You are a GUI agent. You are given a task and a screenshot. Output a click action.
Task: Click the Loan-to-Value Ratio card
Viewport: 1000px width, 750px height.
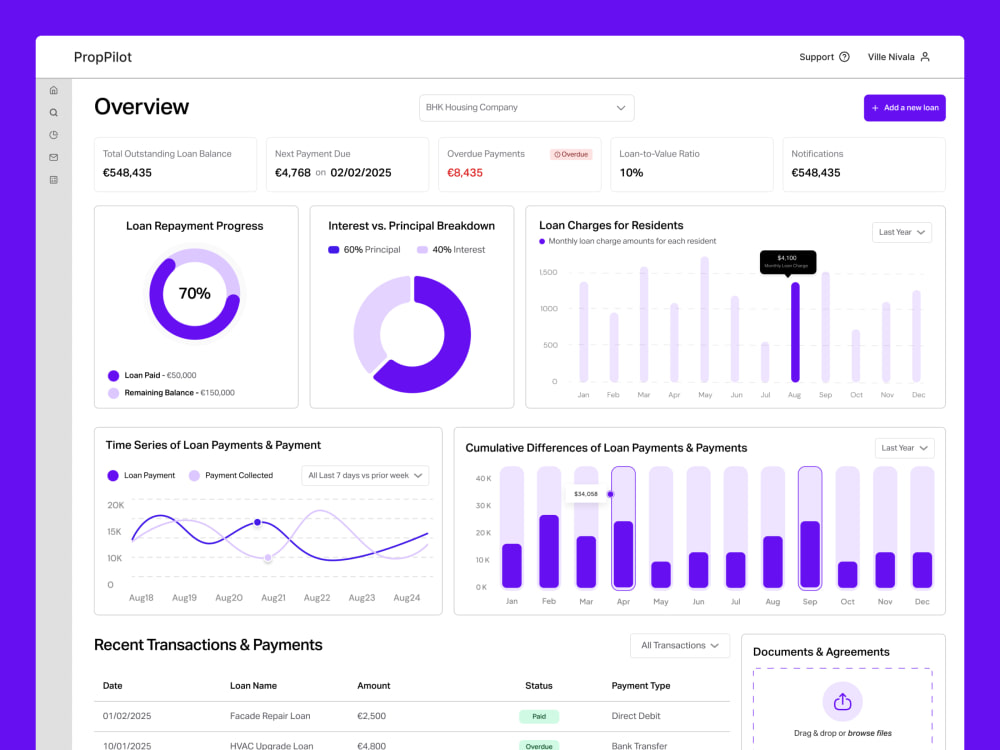point(692,165)
